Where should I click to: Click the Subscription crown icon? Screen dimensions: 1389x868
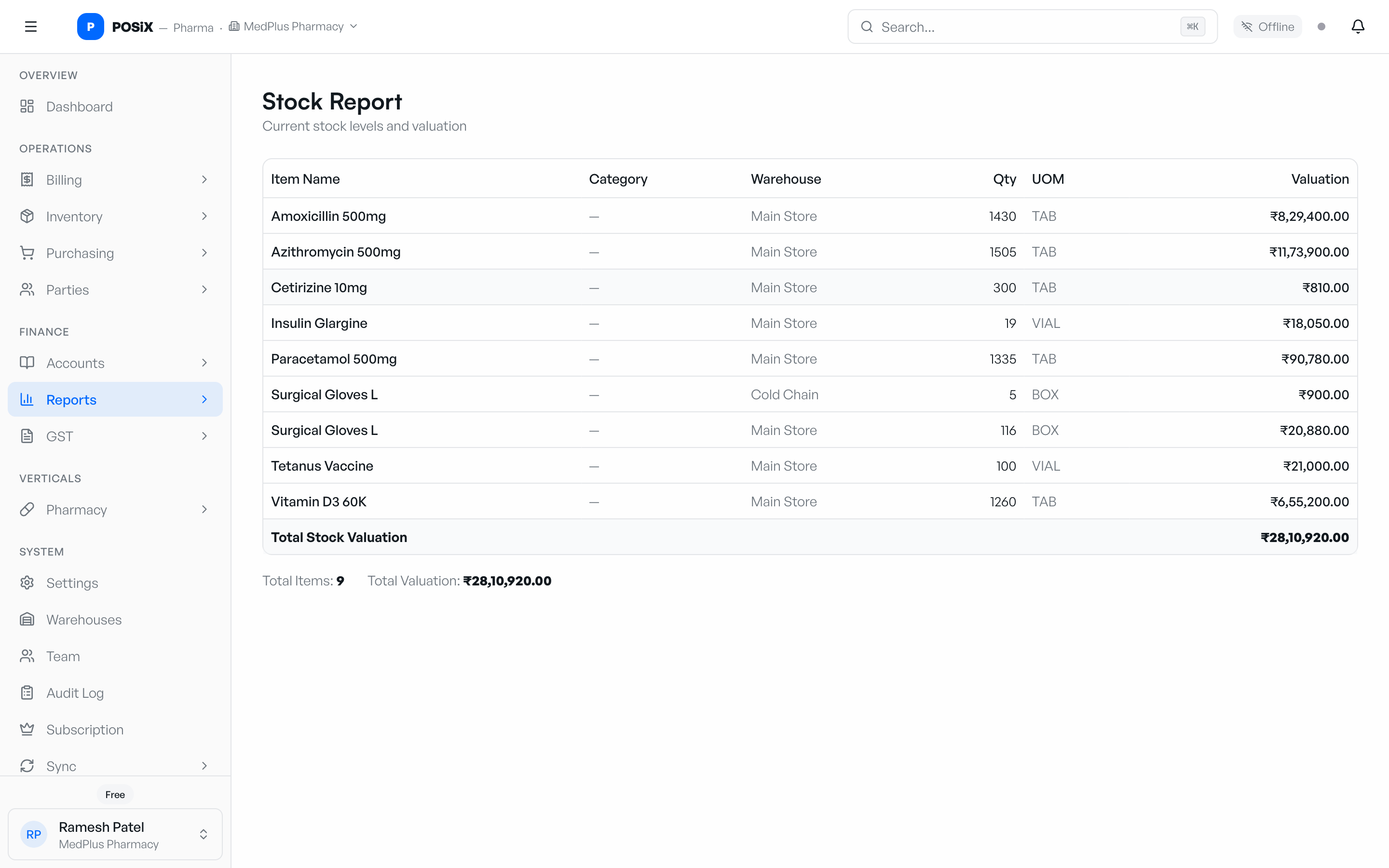coord(27,730)
